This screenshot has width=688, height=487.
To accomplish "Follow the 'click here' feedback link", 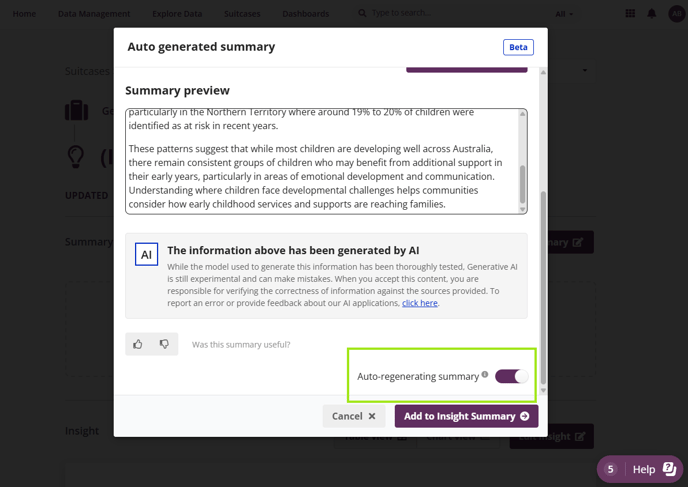I will (x=420, y=303).
